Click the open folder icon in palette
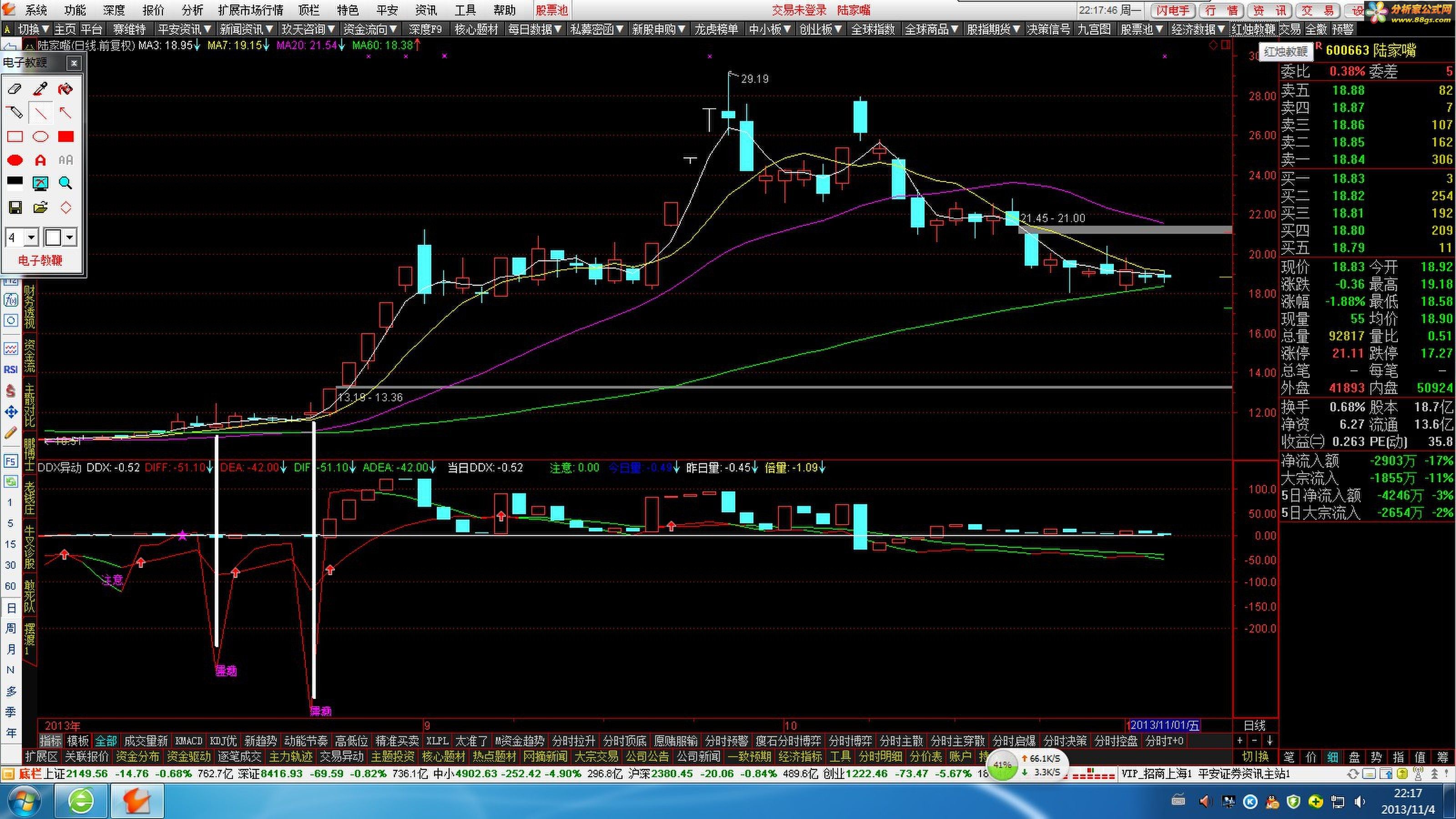 [x=40, y=207]
